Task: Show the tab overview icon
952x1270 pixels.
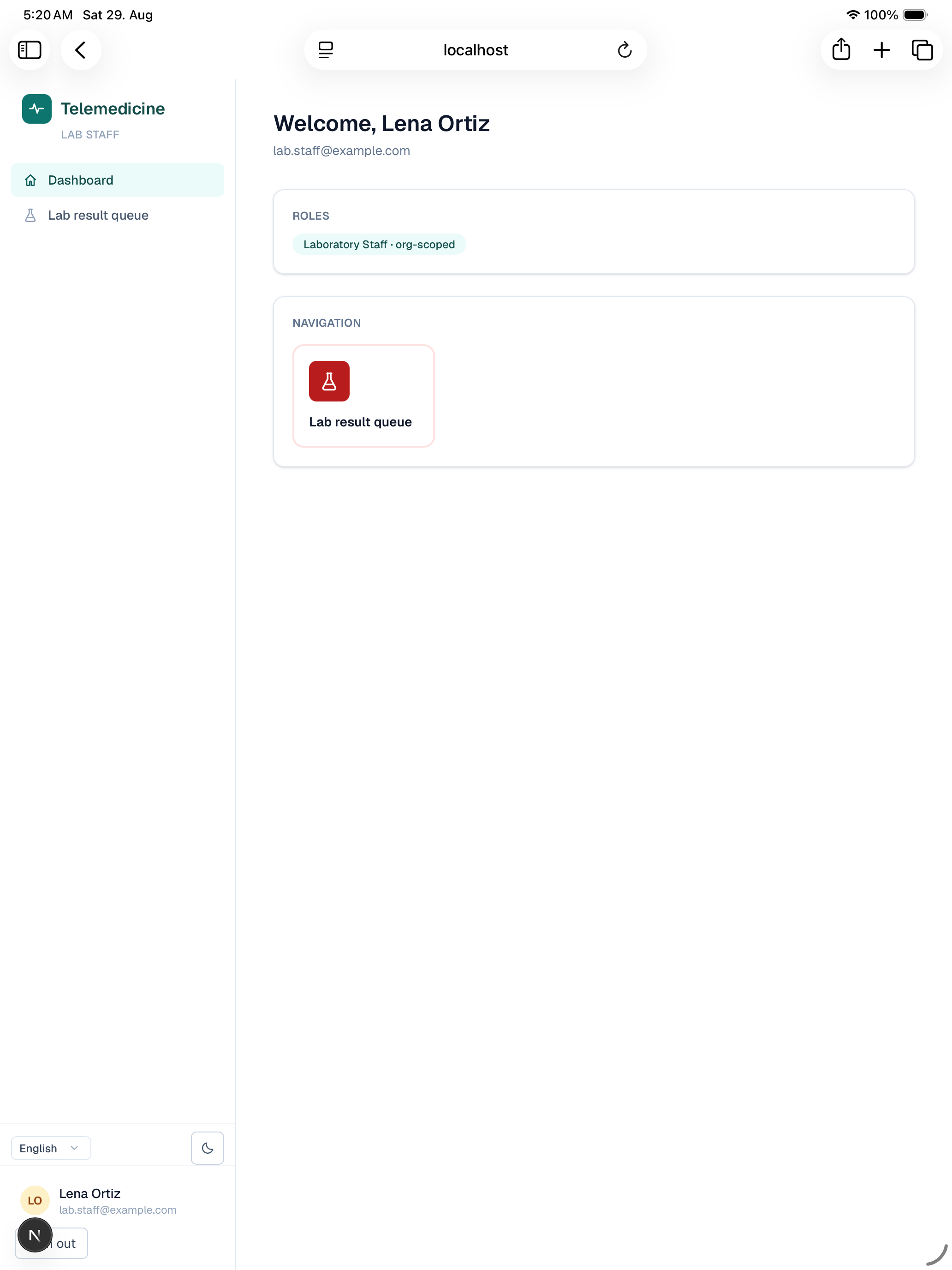Action: click(x=922, y=50)
